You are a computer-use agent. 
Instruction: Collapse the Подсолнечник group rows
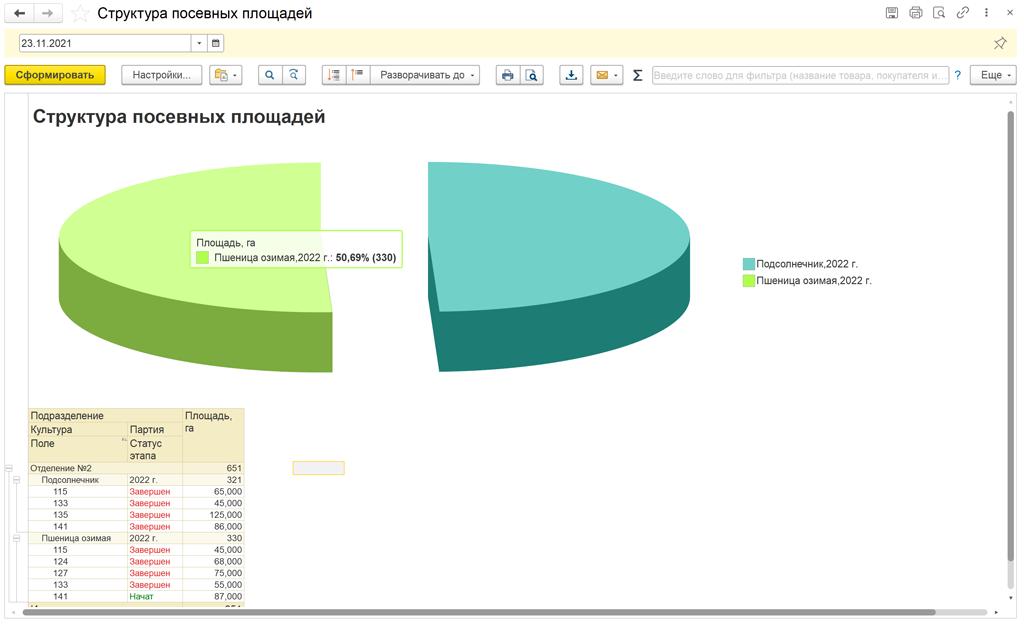point(17,480)
